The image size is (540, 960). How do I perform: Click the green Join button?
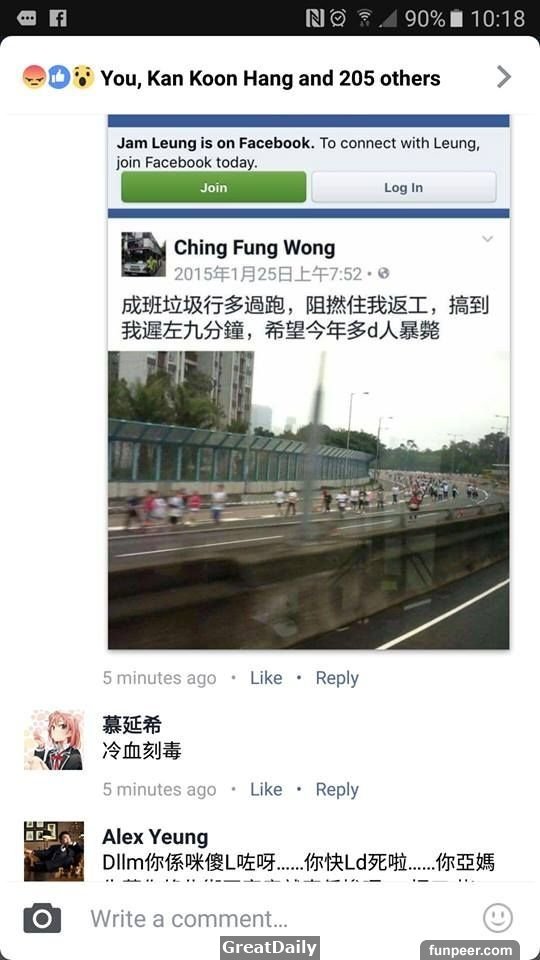214,187
